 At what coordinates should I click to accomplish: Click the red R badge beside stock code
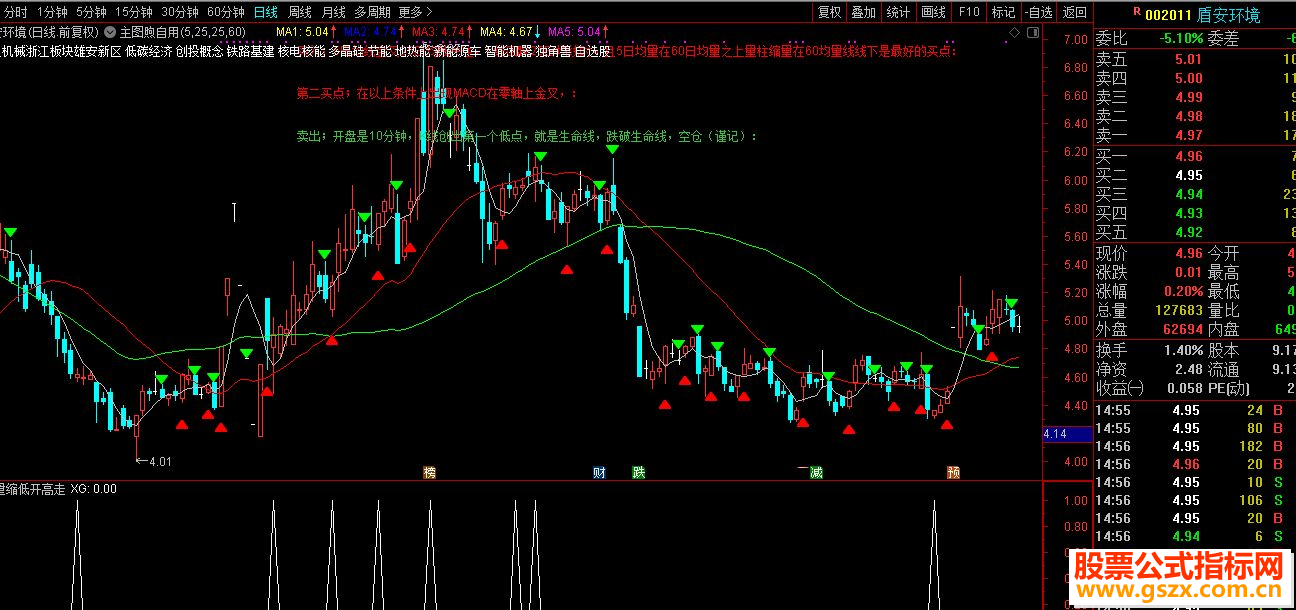point(1137,13)
